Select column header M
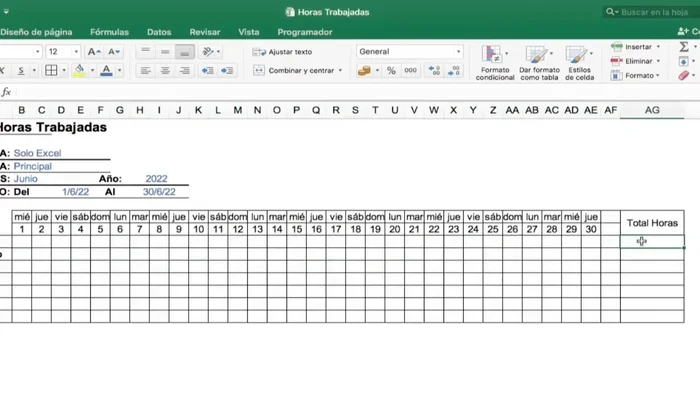Image resolution: width=700 pixels, height=403 pixels. pyautogui.click(x=238, y=110)
